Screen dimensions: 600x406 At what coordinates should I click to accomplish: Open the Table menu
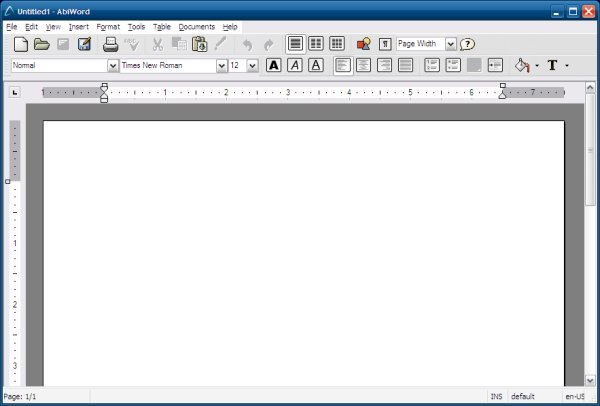pos(162,27)
